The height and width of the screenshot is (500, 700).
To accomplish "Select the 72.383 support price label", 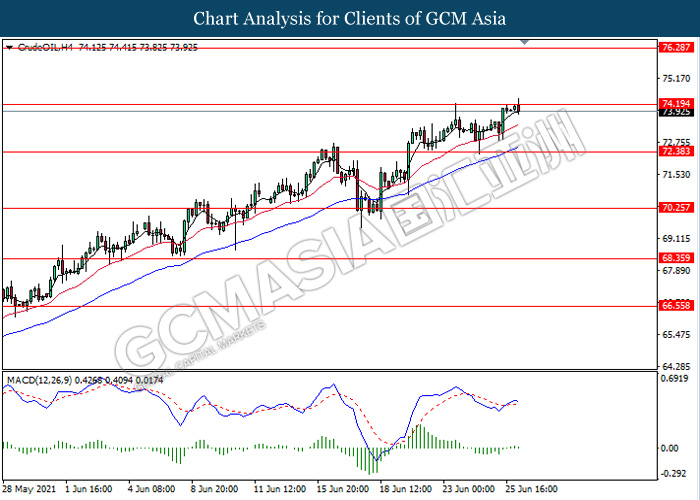I will (676, 151).
